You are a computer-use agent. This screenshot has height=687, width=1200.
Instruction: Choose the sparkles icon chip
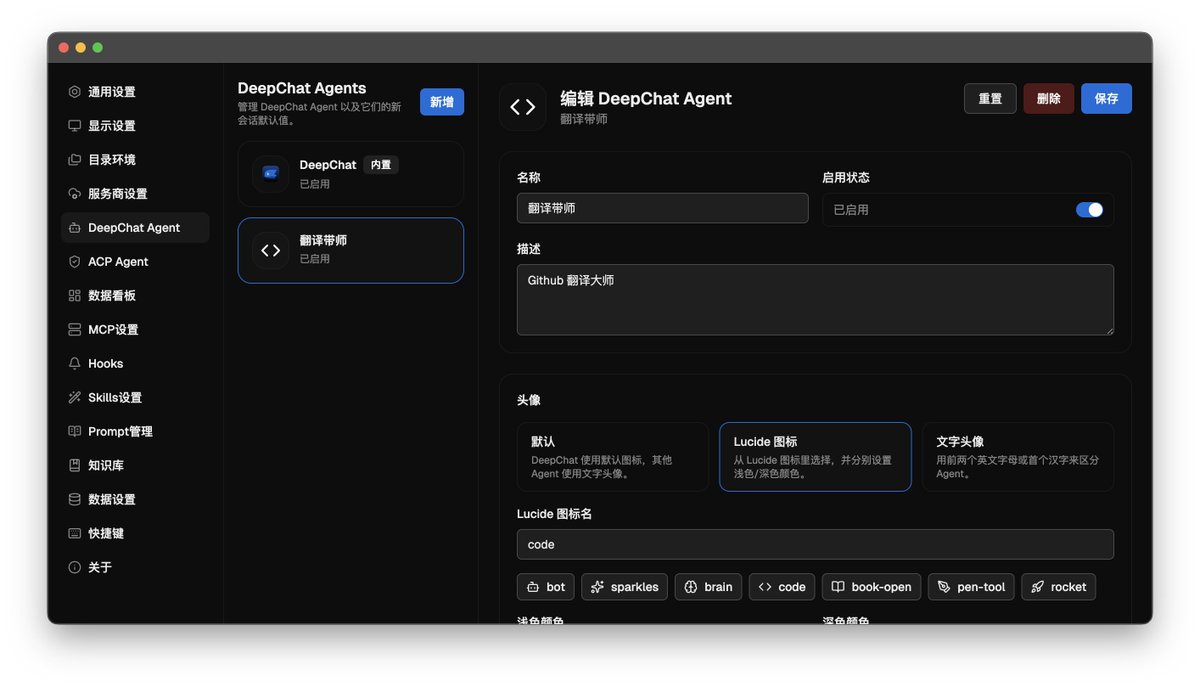click(624, 587)
